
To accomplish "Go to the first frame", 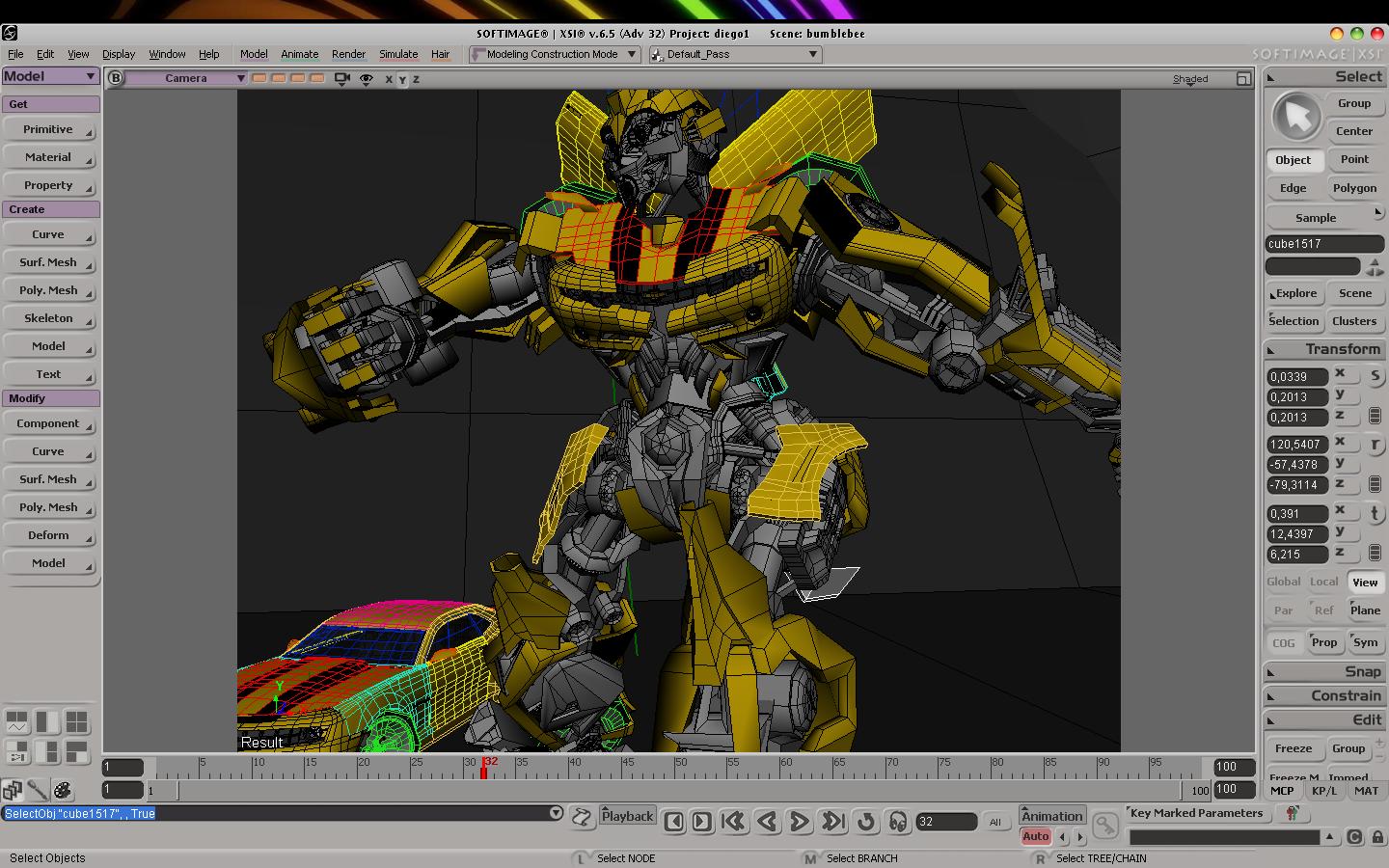I will [733, 821].
